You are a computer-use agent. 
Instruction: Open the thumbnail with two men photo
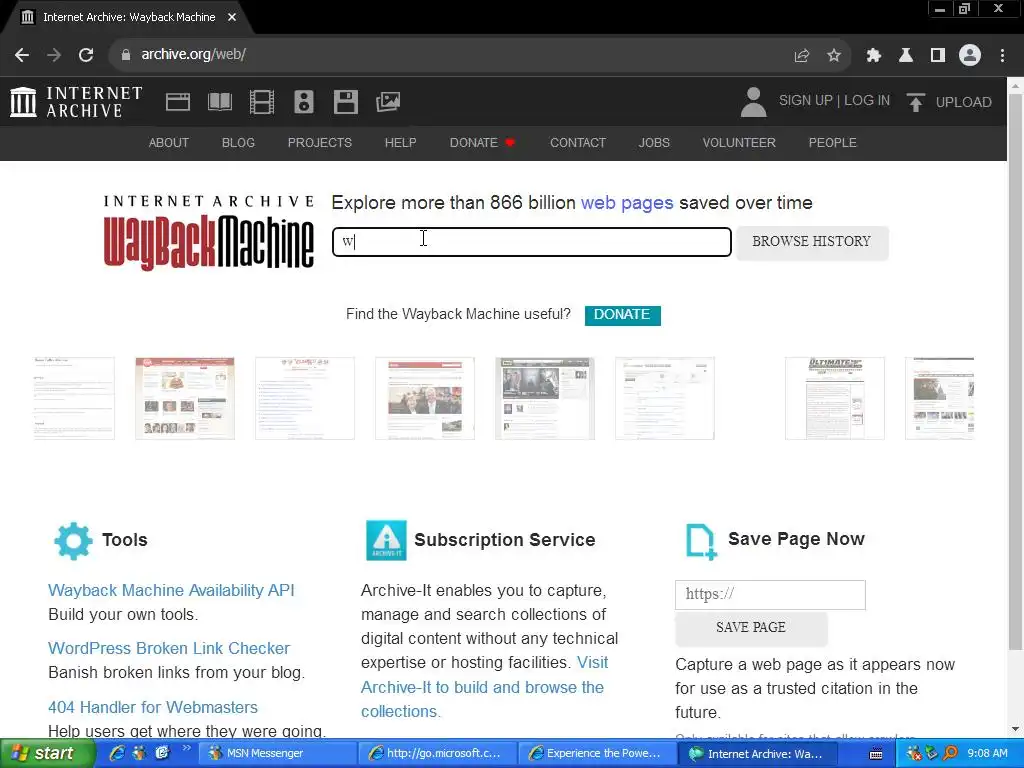click(424, 398)
